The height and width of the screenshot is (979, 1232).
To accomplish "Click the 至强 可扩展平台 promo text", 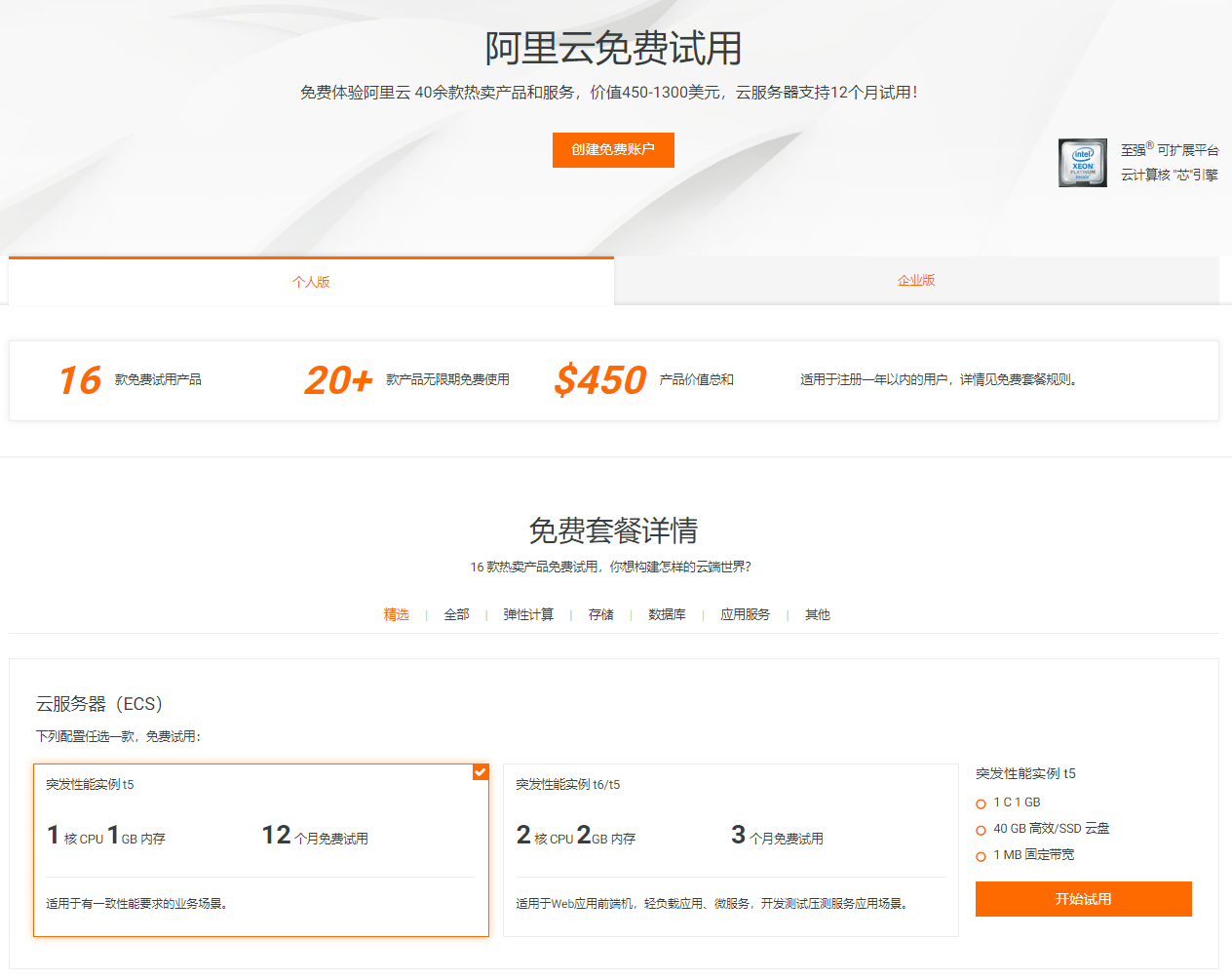I will [x=1169, y=150].
